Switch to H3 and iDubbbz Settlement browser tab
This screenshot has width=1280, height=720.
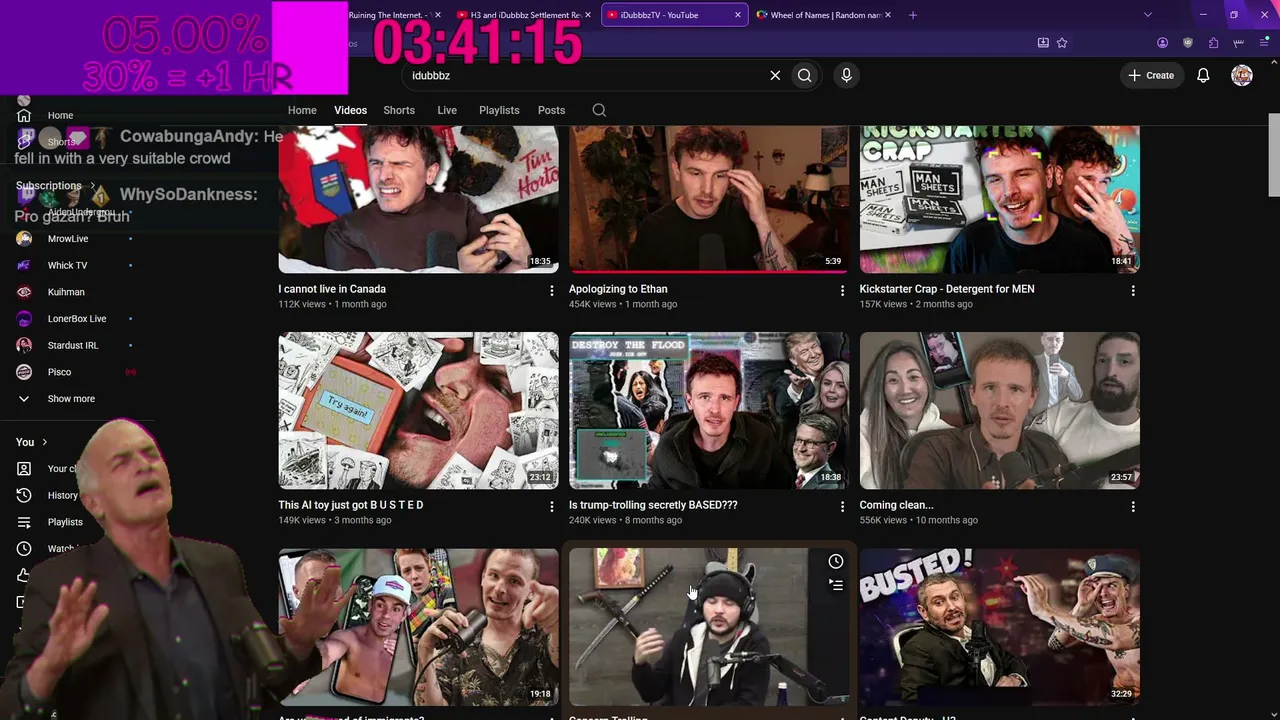pyautogui.click(x=524, y=15)
